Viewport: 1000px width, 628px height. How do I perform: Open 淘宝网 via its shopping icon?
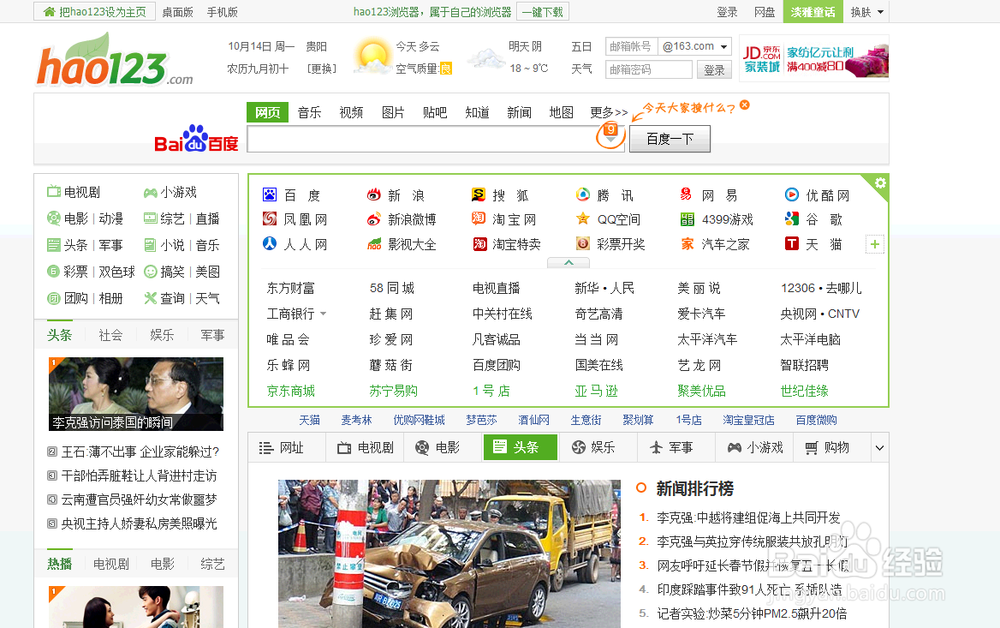[478, 219]
